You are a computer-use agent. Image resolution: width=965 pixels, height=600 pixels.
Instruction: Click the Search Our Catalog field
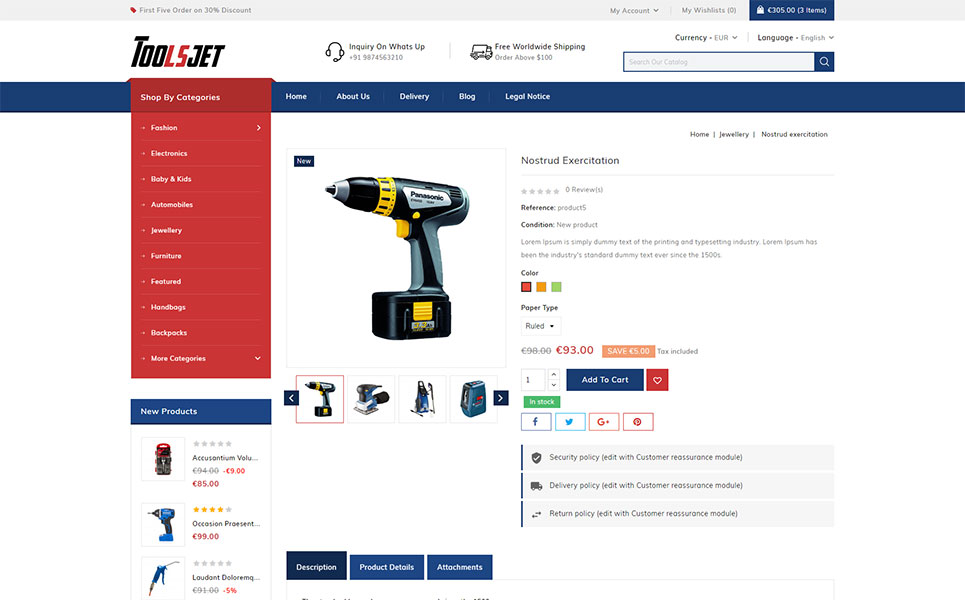(x=719, y=62)
